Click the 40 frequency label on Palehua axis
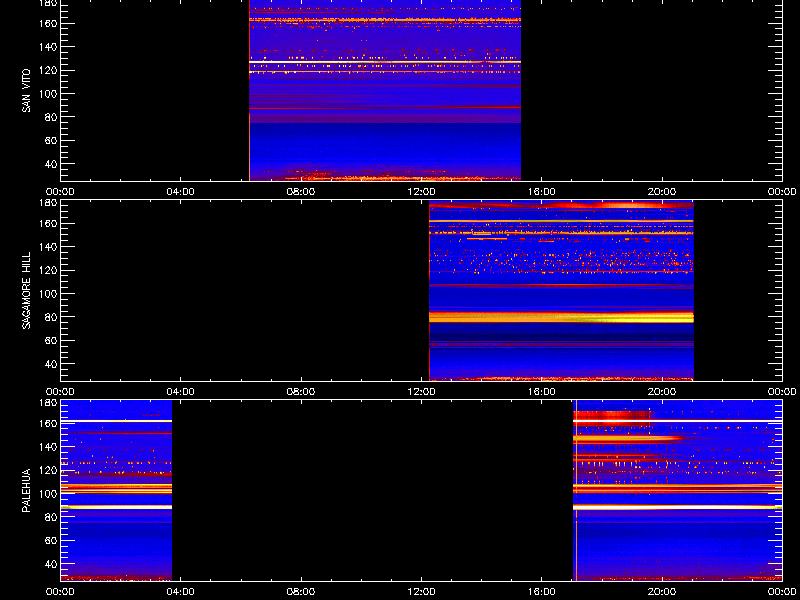Screen dimensions: 800x600 (50, 564)
